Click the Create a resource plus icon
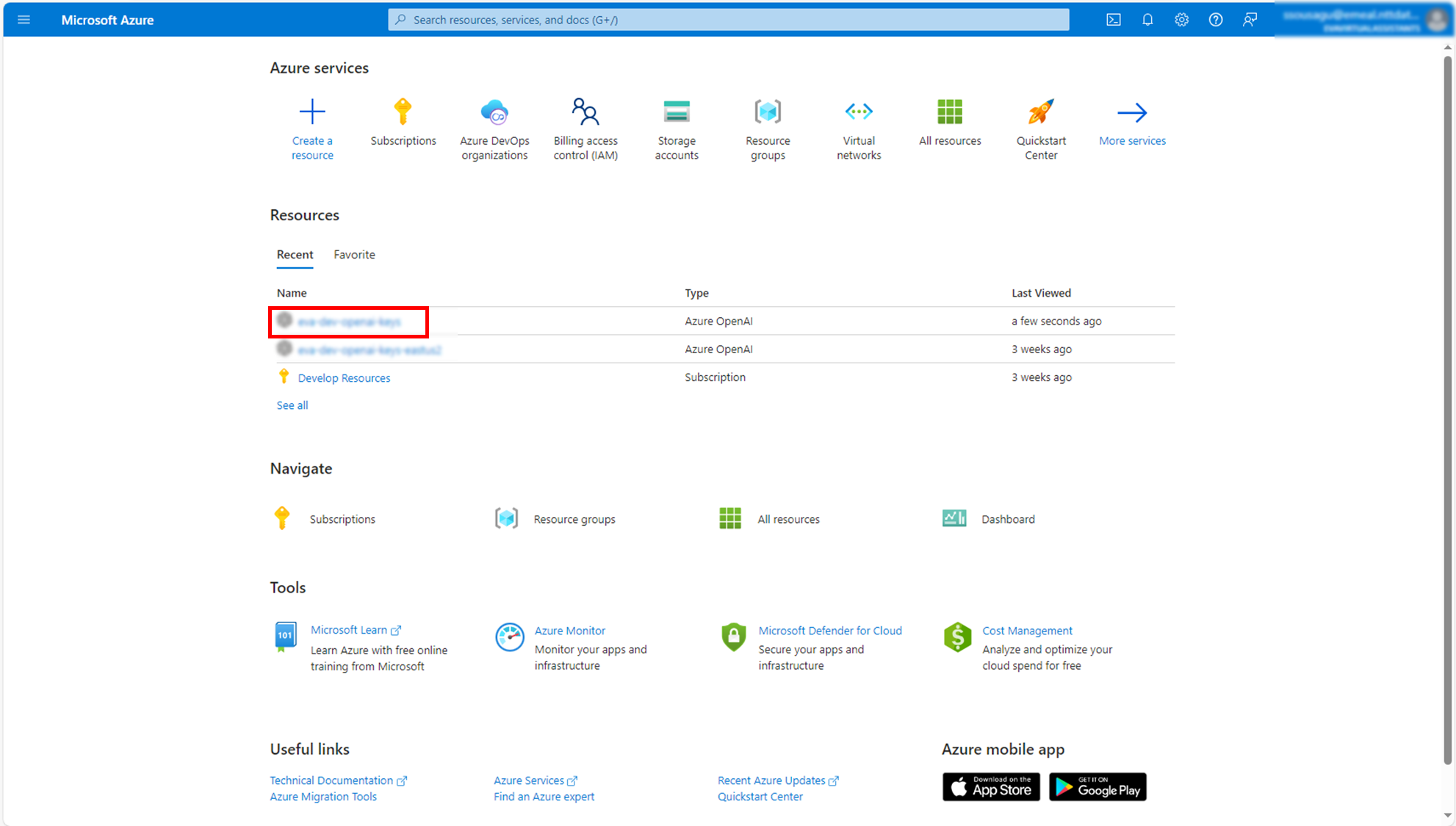Viewport: 1456px width, 826px height. (x=312, y=112)
